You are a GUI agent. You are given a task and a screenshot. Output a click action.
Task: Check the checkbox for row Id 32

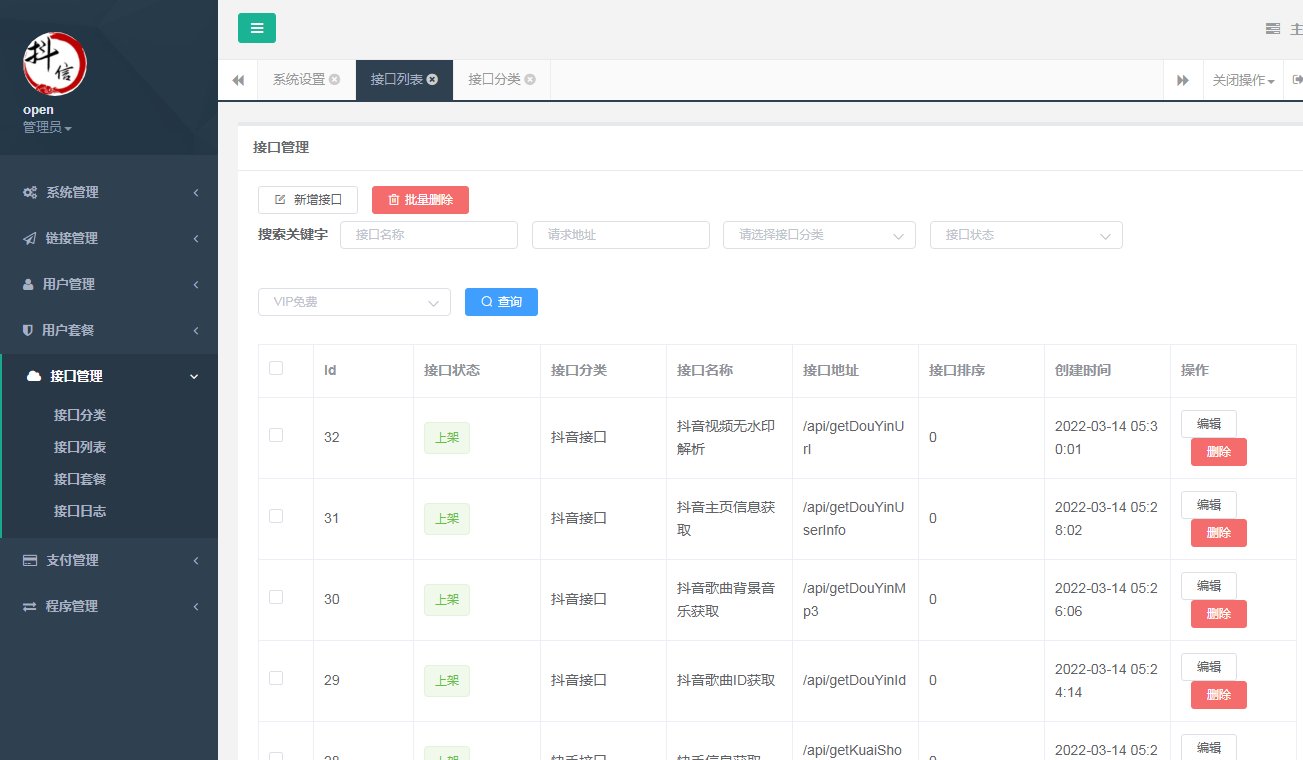coord(276,435)
